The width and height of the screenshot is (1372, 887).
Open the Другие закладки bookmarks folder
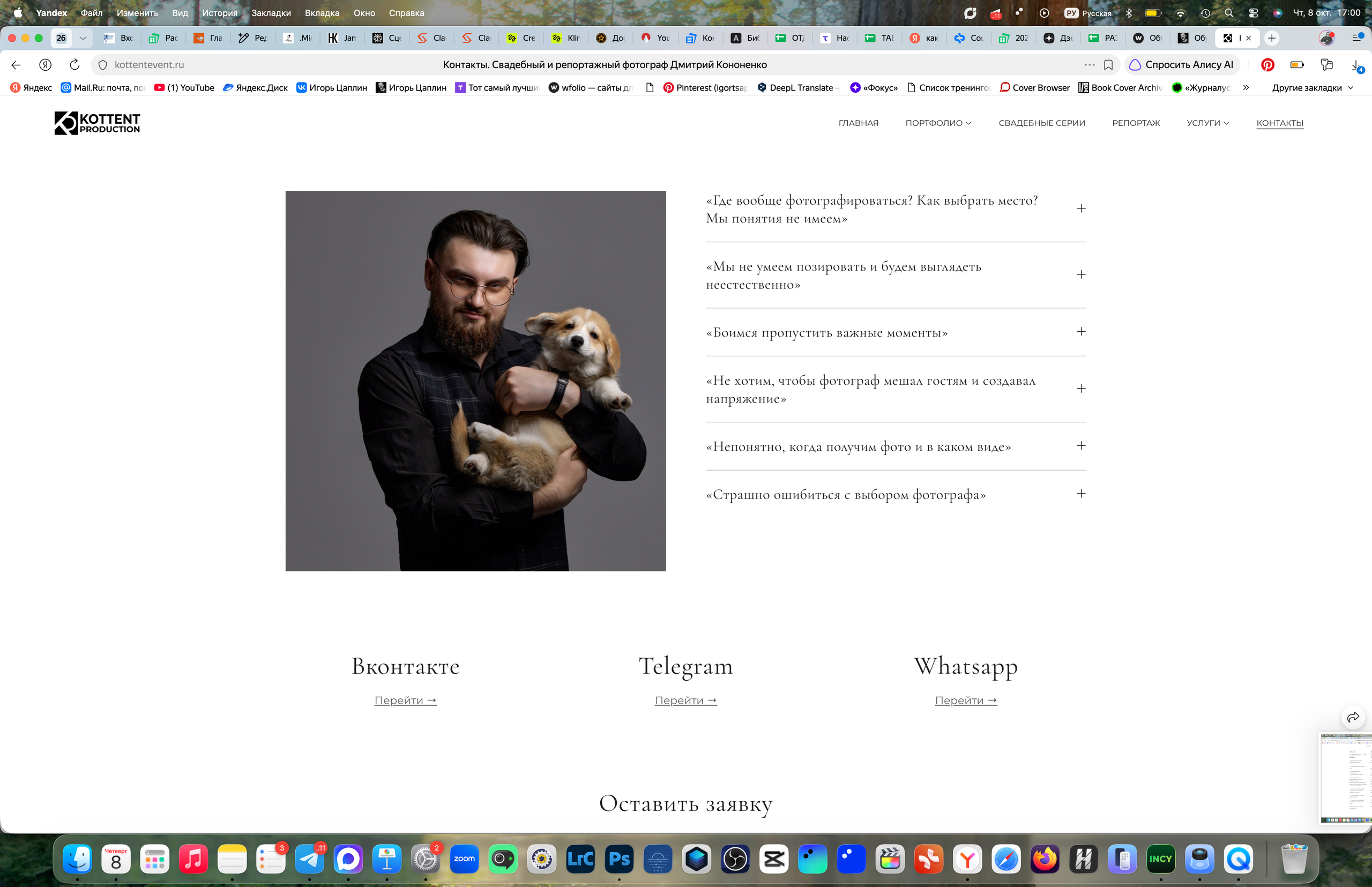1312,87
